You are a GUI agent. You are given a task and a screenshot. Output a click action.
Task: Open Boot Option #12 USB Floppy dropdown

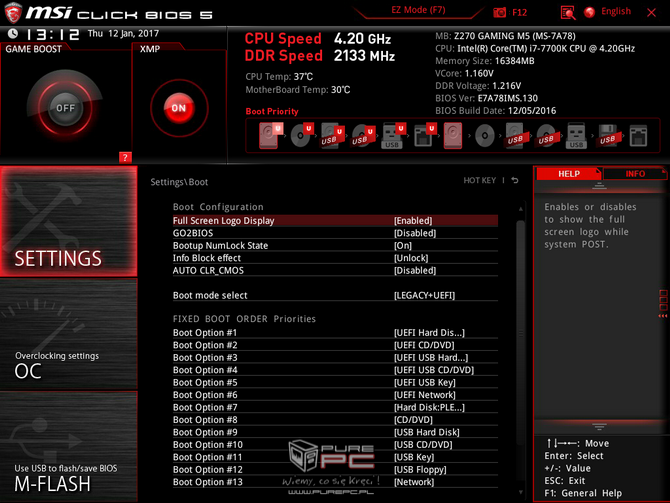pyautogui.click(x=420, y=469)
